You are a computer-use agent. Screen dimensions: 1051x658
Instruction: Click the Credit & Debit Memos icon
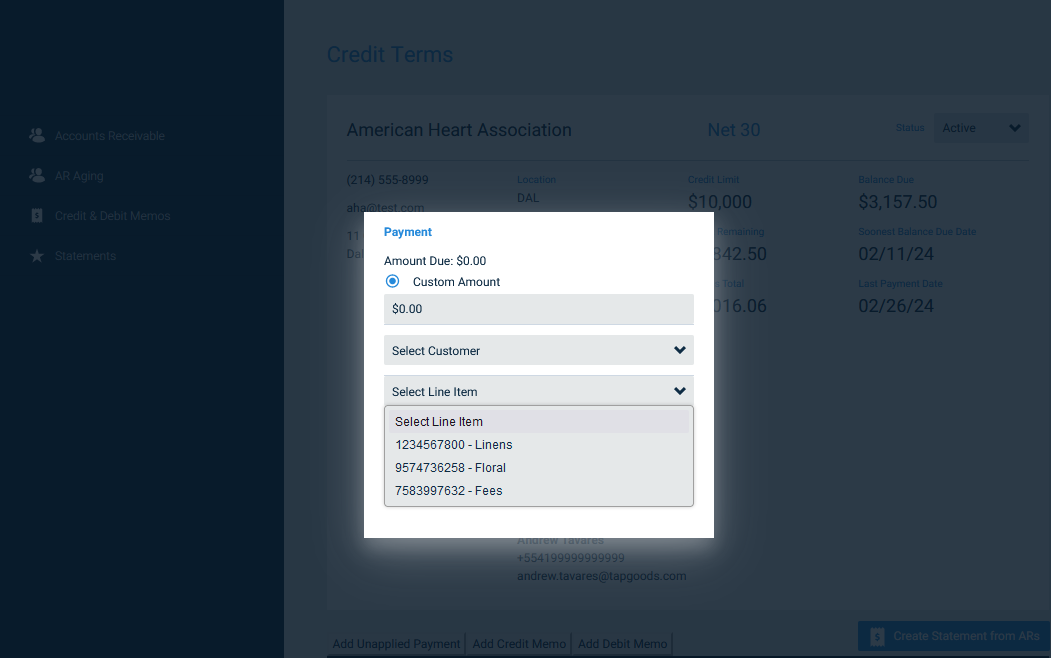pyautogui.click(x=37, y=216)
